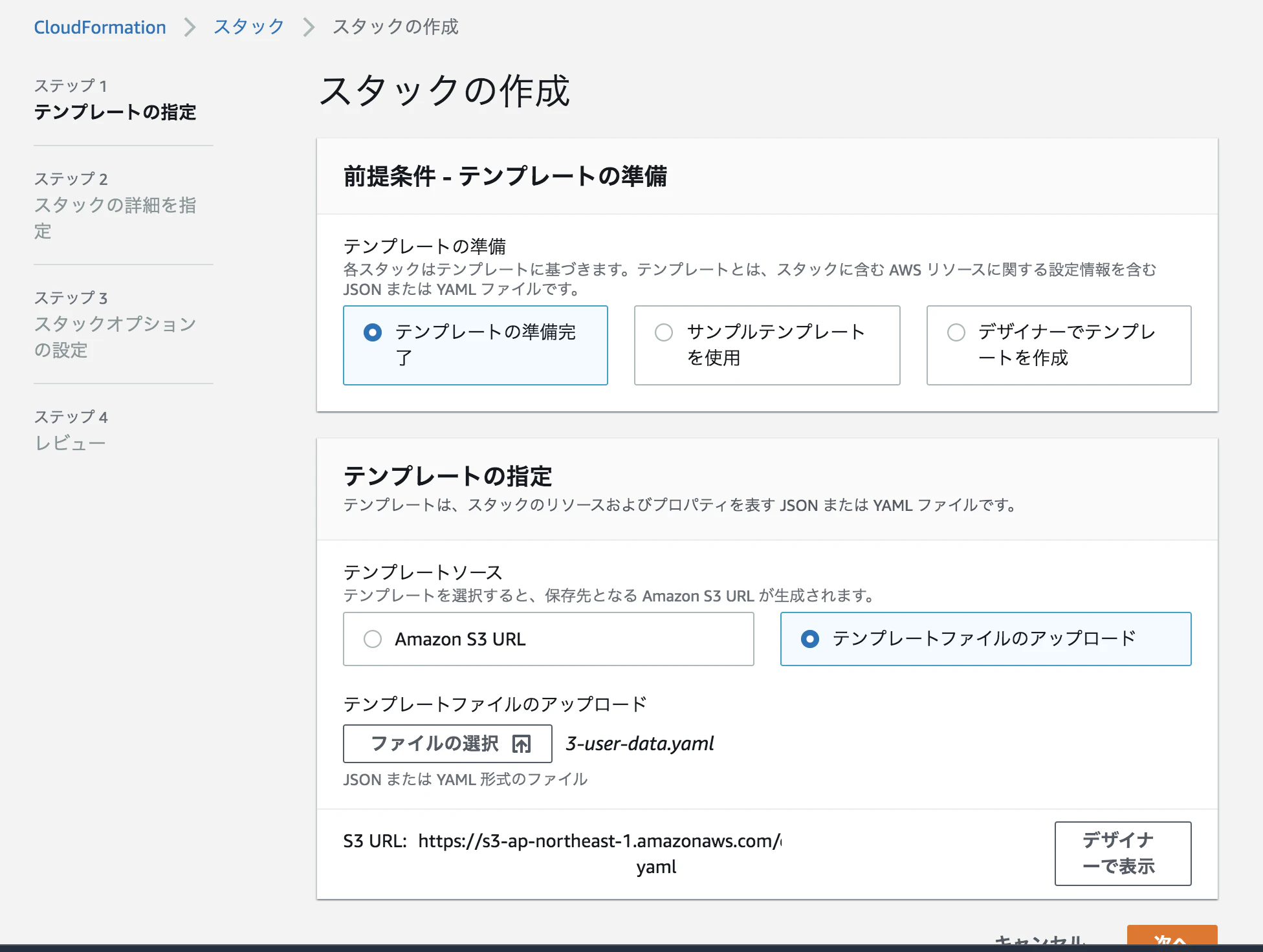The width and height of the screenshot is (1263, 952).
Task: Click the orange 次へ button
Action: click(x=1172, y=936)
